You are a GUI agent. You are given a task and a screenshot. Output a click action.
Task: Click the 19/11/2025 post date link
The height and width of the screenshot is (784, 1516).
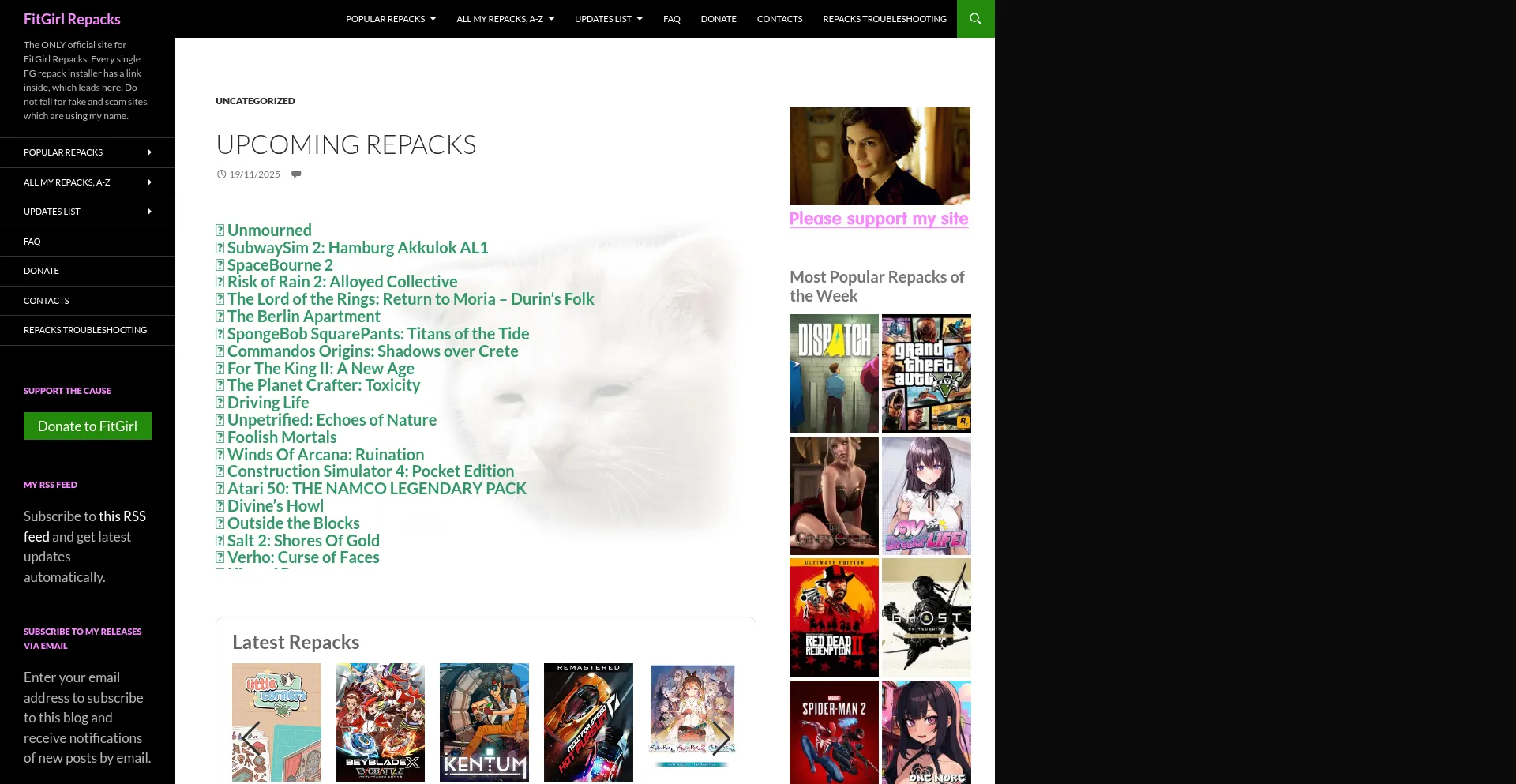click(254, 174)
